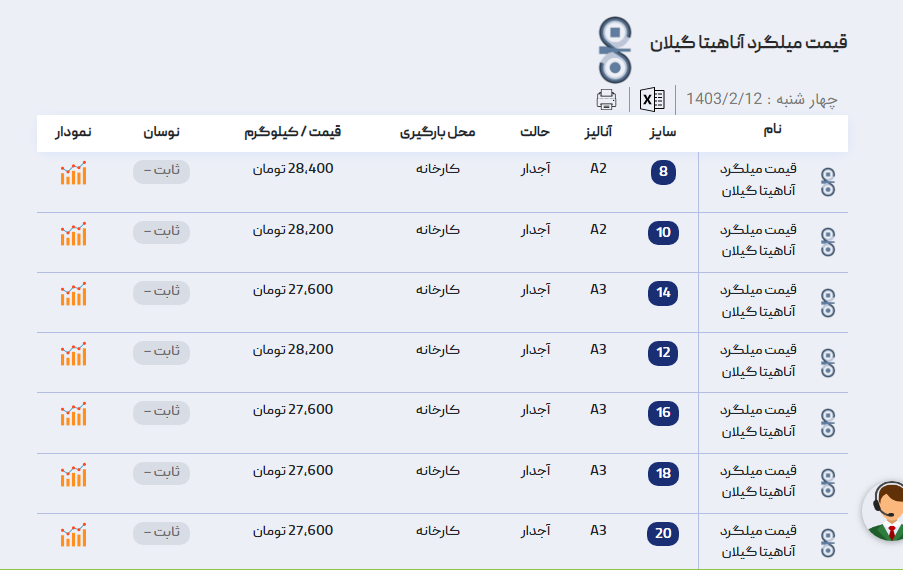This screenshot has width=903, height=570.
Task: Open chart icon for size 14 row
Action: 73,294
